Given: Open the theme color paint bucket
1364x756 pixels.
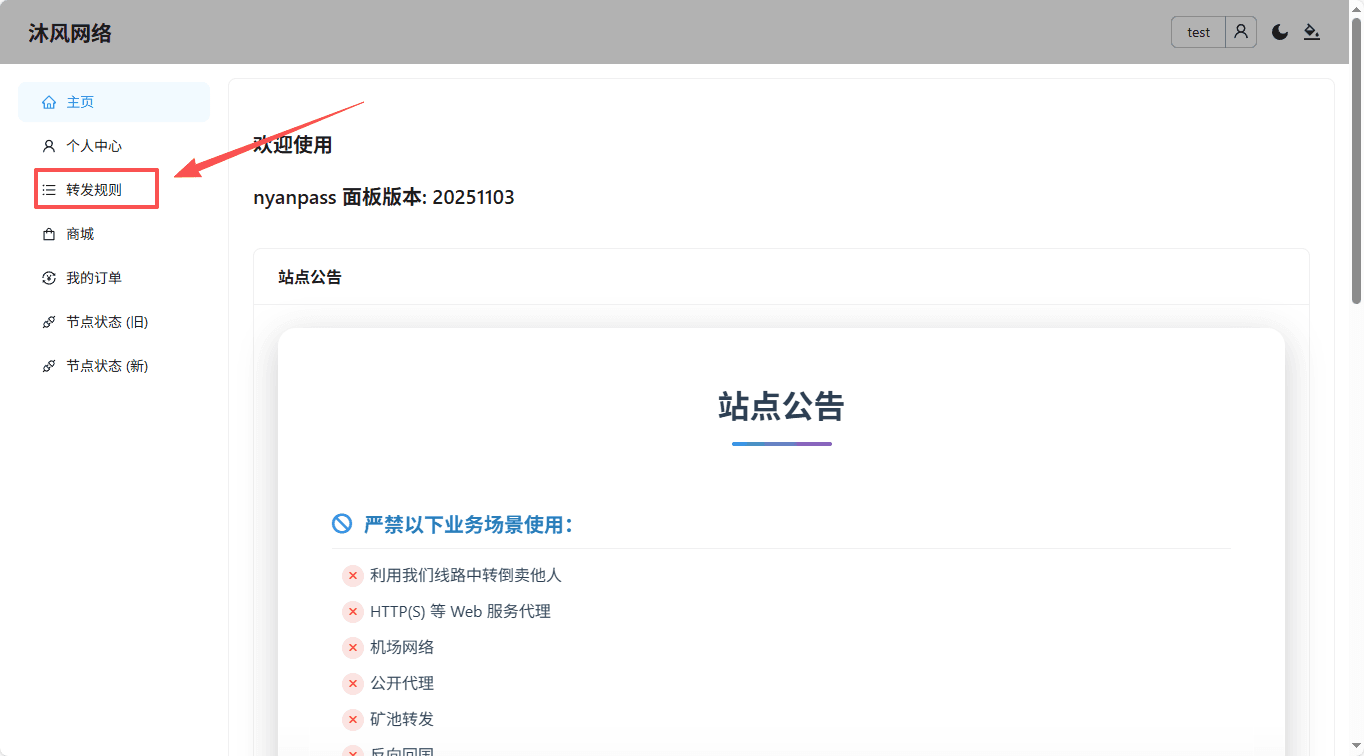Looking at the screenshot, I should tap(1312, 32).
